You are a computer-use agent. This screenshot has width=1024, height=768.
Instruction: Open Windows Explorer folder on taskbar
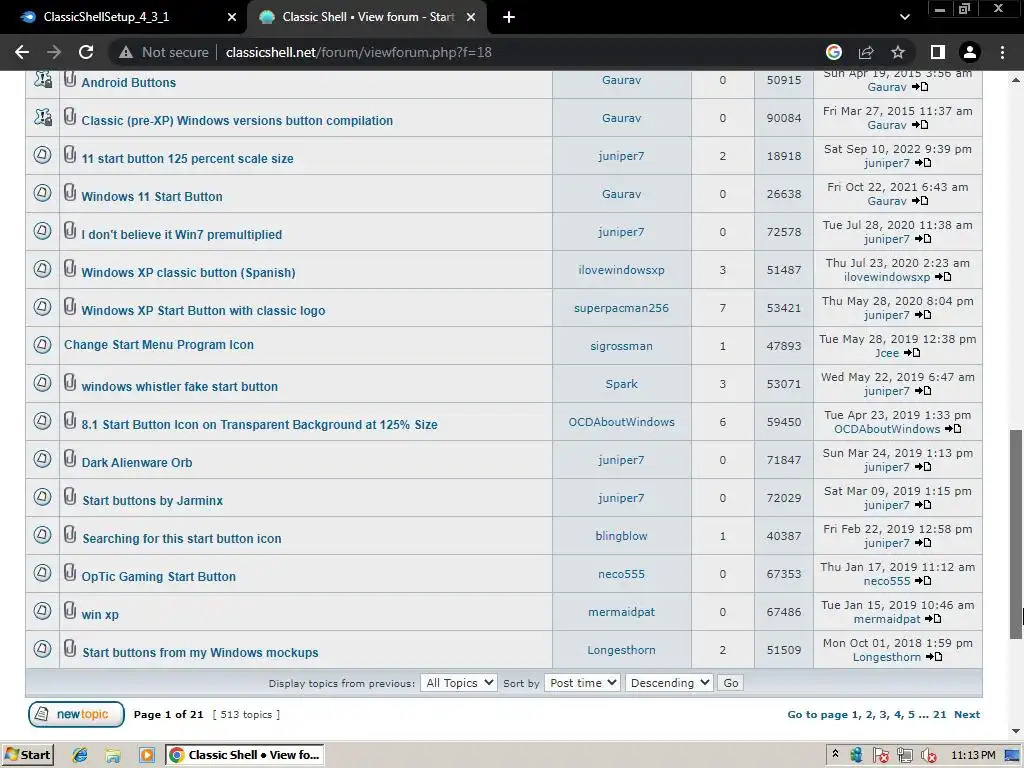[x=113, y=756]
